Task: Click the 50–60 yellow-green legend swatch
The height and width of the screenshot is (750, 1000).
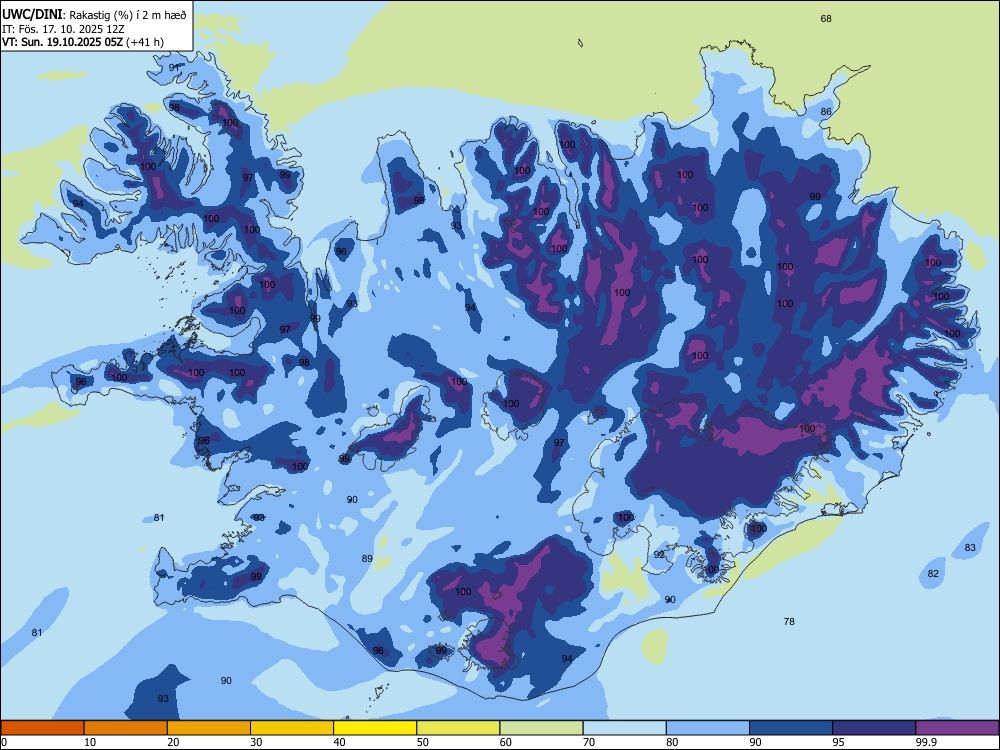Action: coord(458,728)
